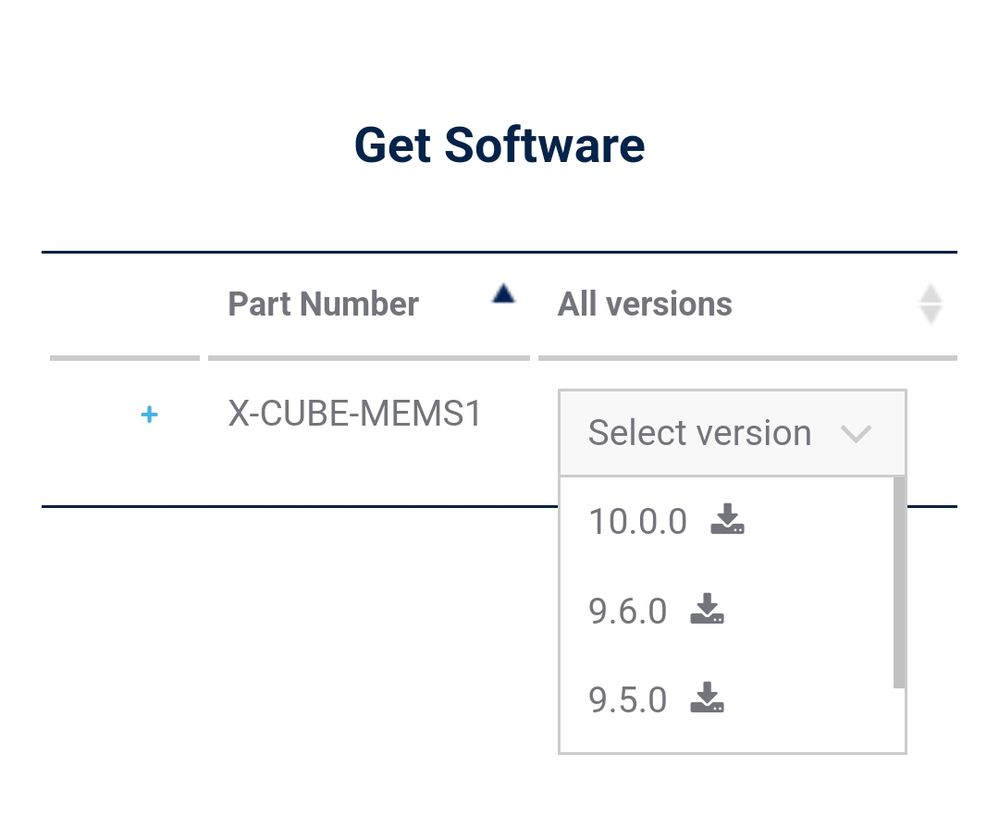
Task: Choose version 10.0.0 from the list
Action: coord(638,522)
